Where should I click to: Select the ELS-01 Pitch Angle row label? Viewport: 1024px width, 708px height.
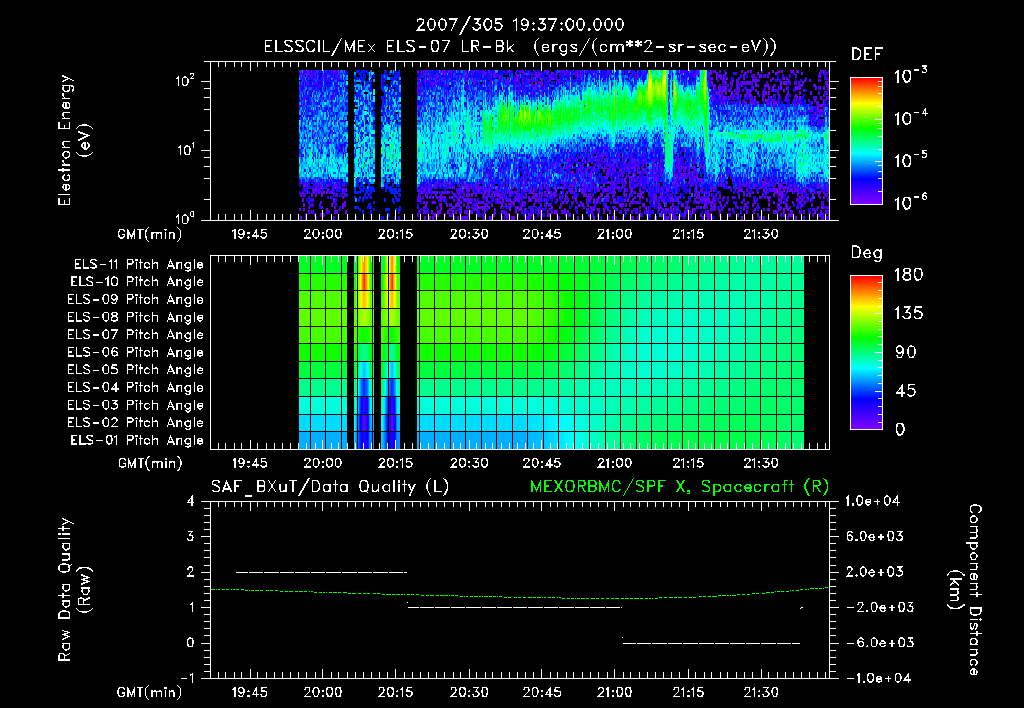click(137, 441)
